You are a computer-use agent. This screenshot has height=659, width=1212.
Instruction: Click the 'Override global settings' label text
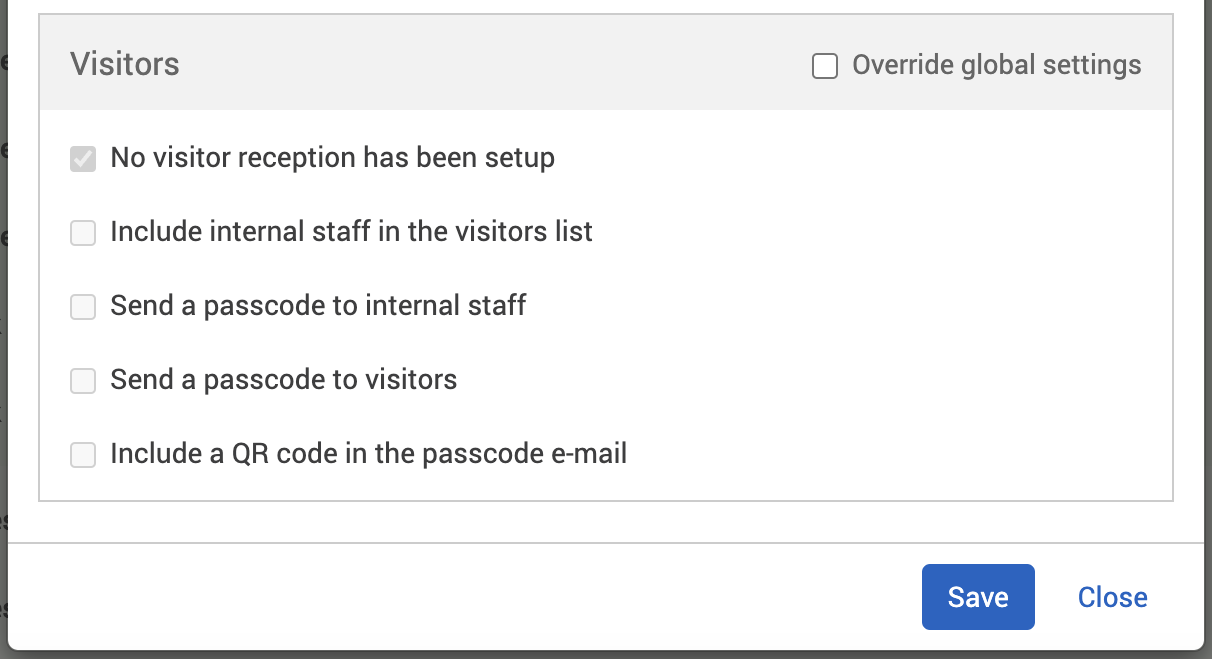[x=996, y=65]
